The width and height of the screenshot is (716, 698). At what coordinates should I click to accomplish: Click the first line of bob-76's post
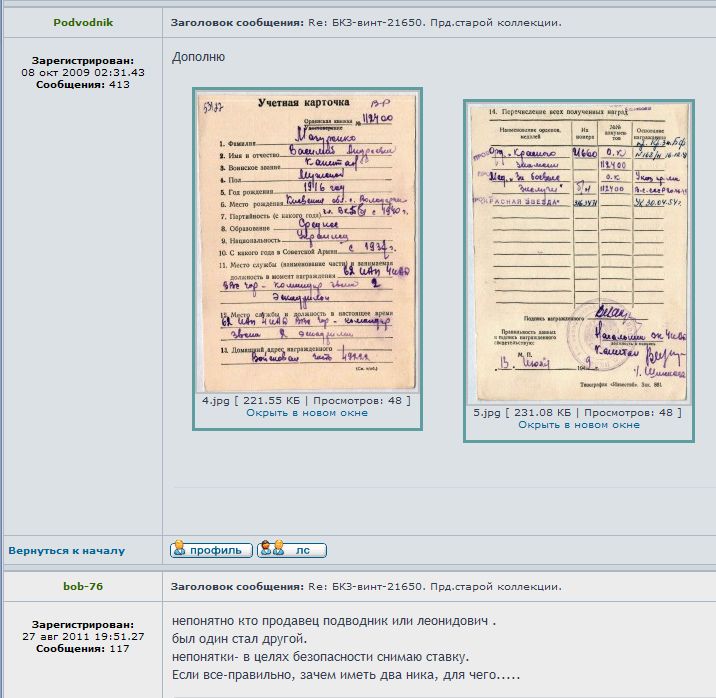pos(333,621)
